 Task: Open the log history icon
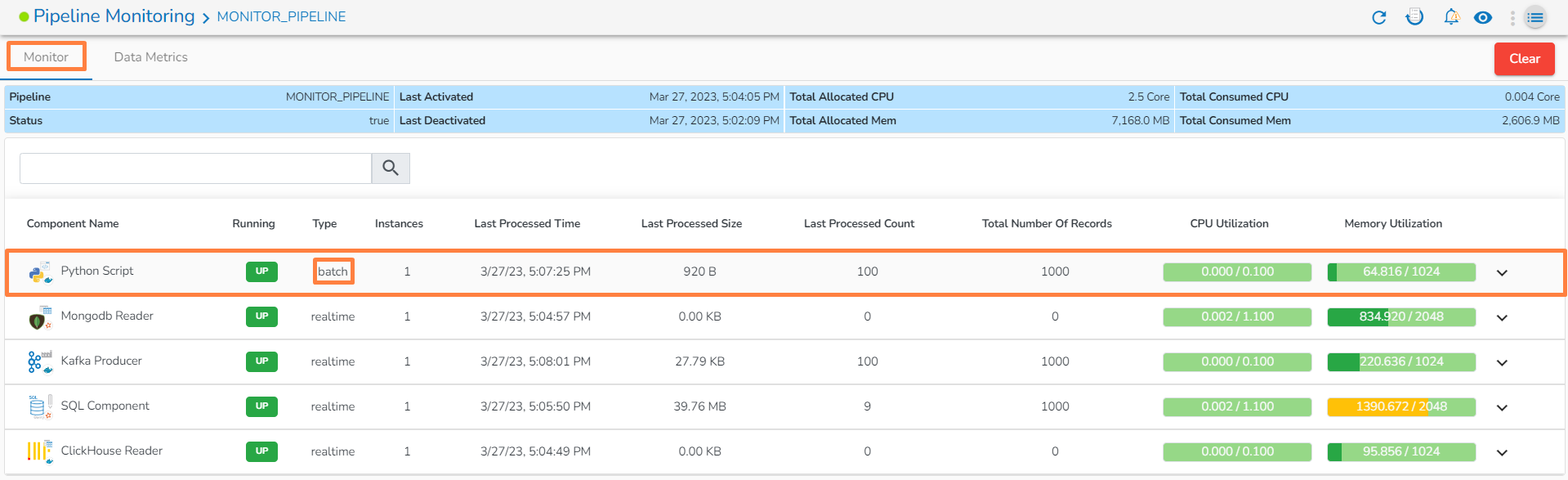pyautogui.click(x=1414, y=17)
